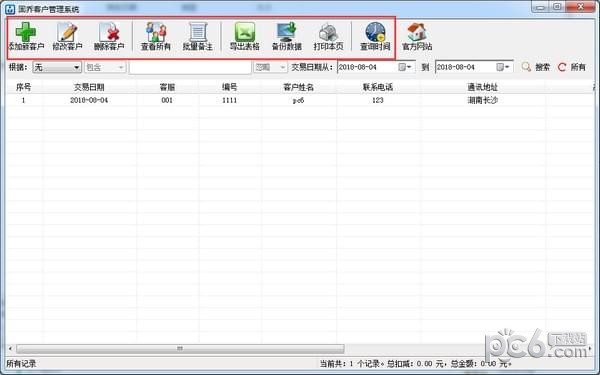This screenshot has height=375, width=600.
Task: Open the 到 end date calendar dropdown
Action: tap(503, 67)
